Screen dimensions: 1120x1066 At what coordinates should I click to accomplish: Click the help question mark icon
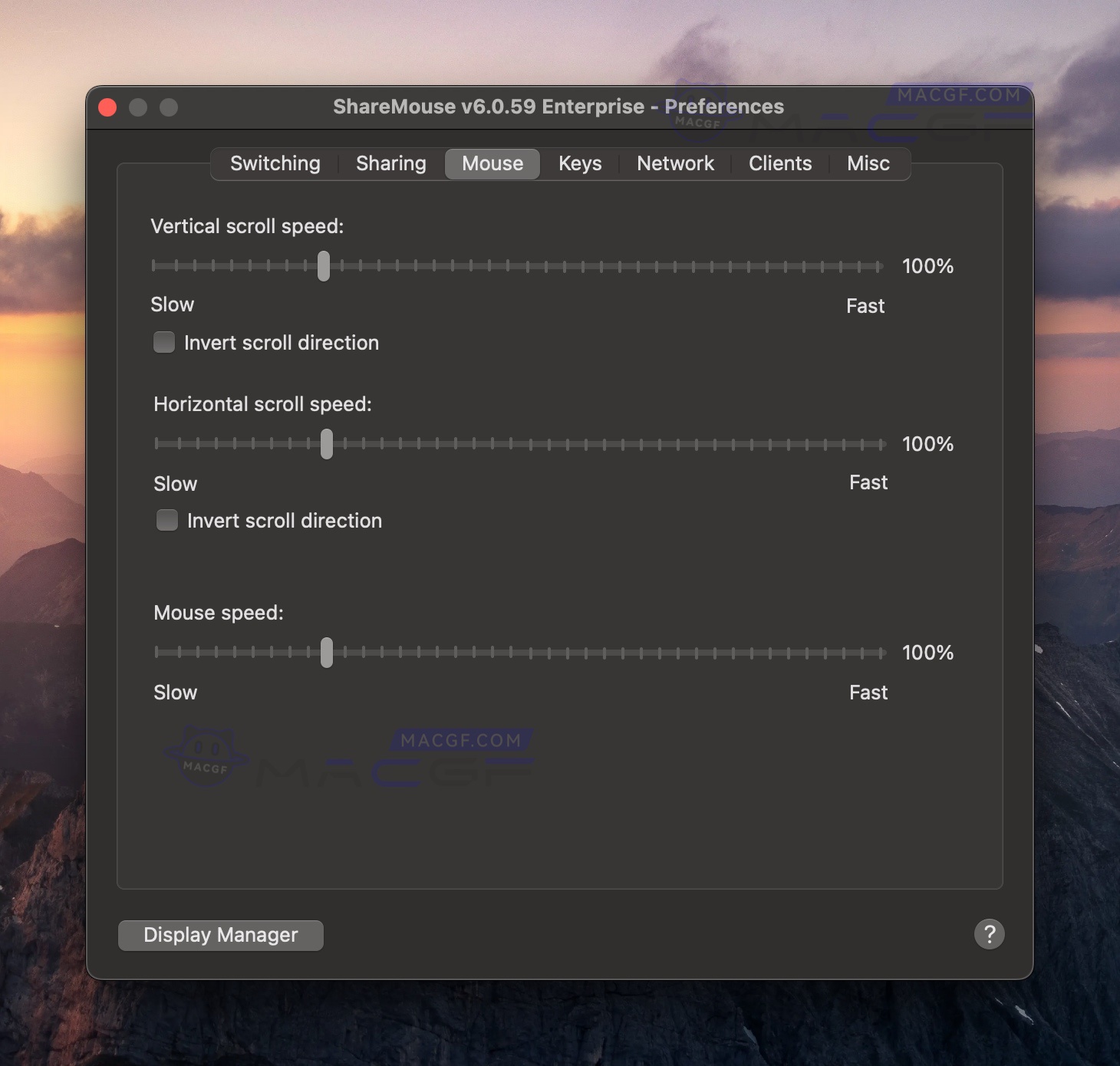coord(989,934)
